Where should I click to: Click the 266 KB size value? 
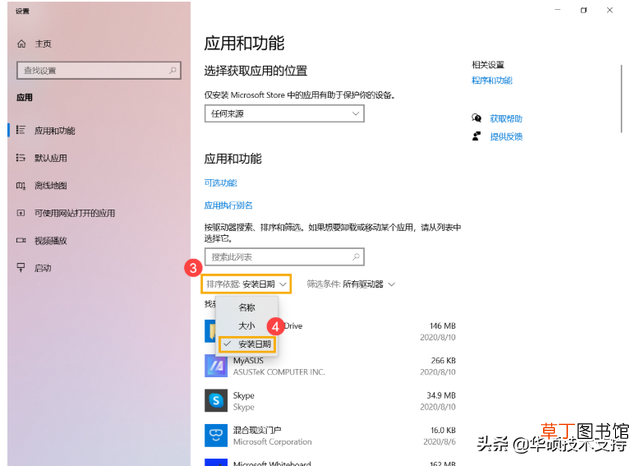443,360
